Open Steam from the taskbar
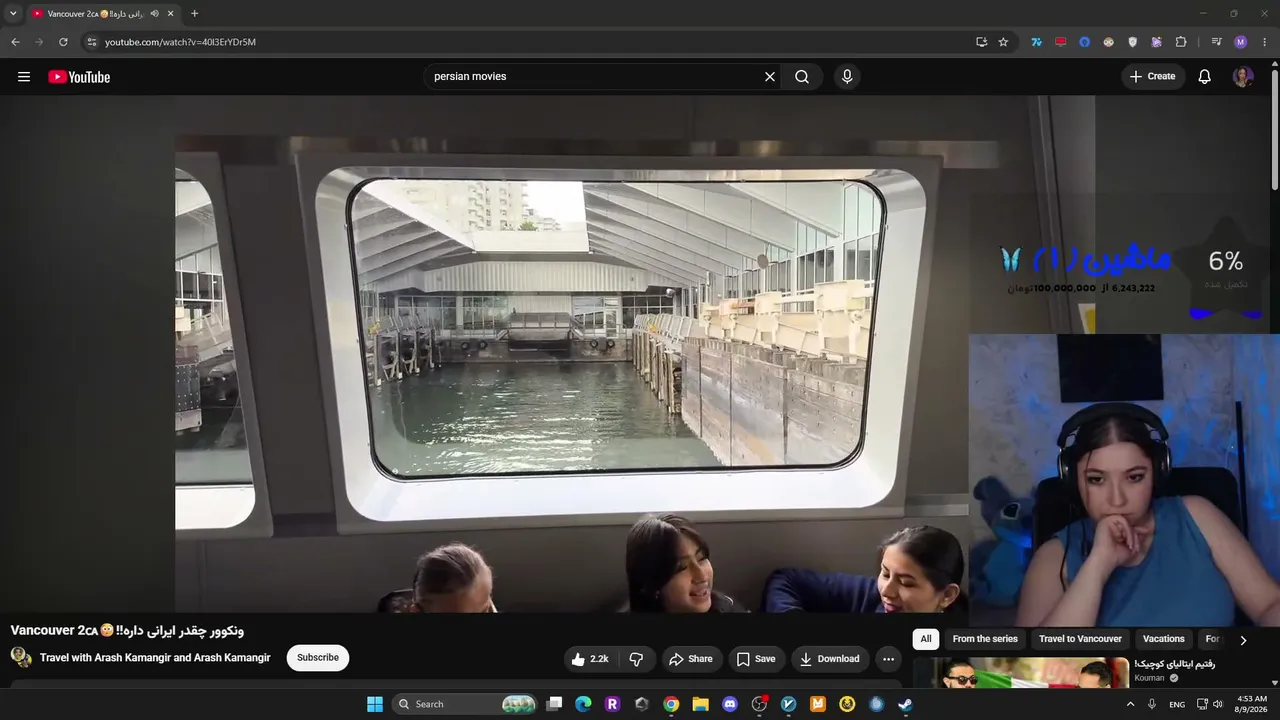1280x720 pixels. 905,704
